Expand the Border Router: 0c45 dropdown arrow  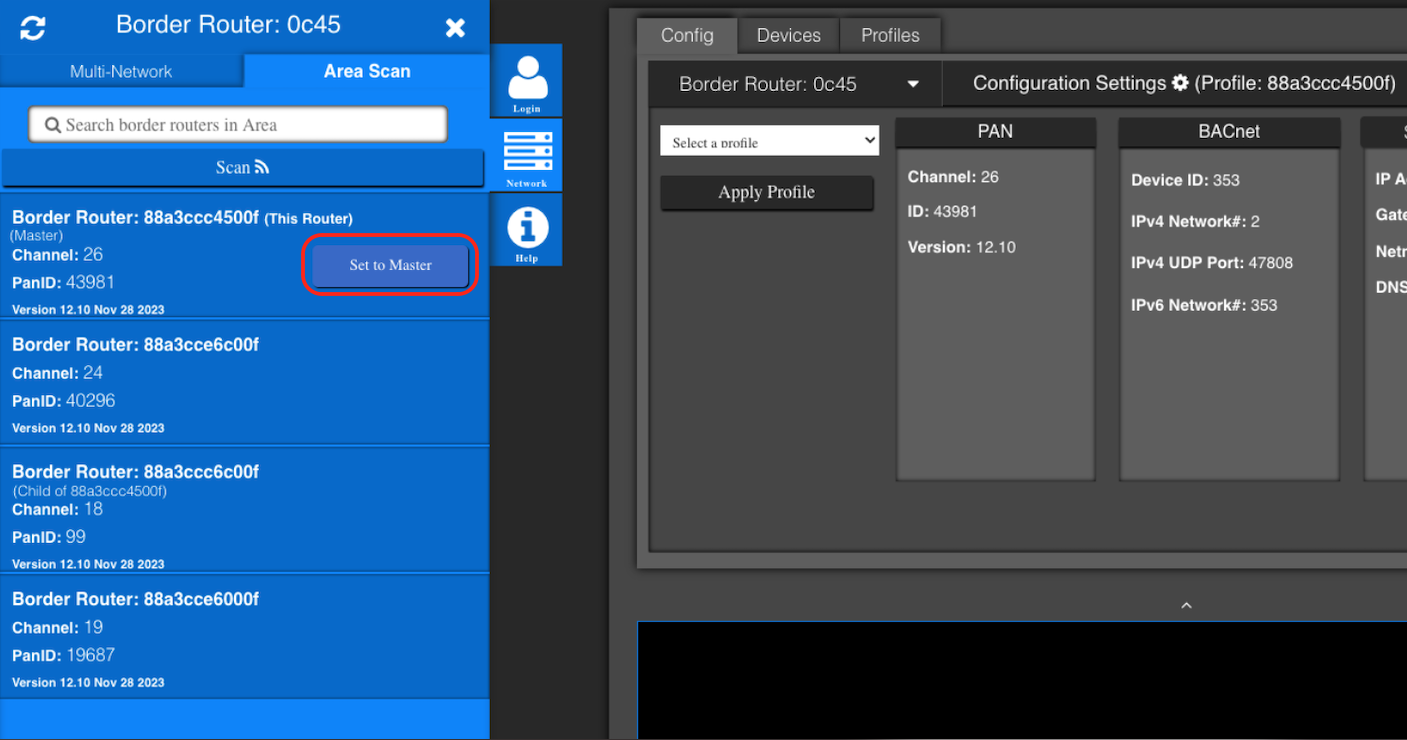913,84
